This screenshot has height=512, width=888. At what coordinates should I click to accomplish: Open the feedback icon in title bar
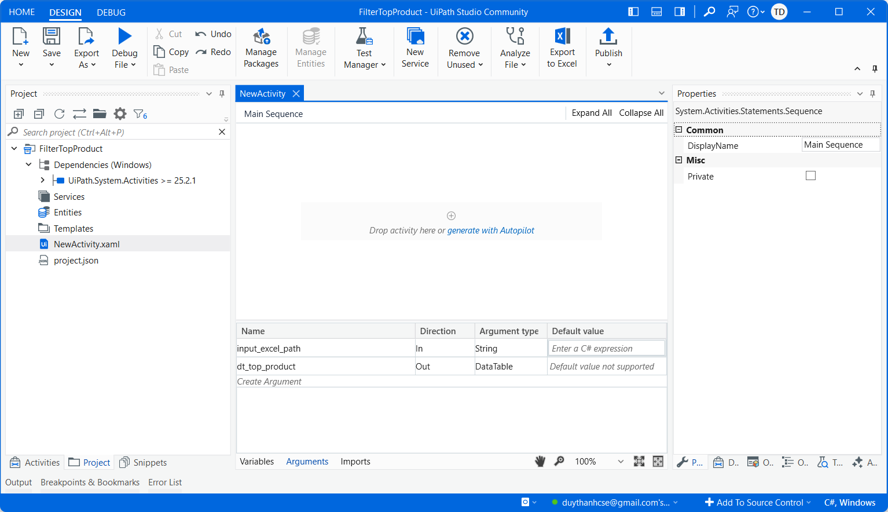(732, 11)
